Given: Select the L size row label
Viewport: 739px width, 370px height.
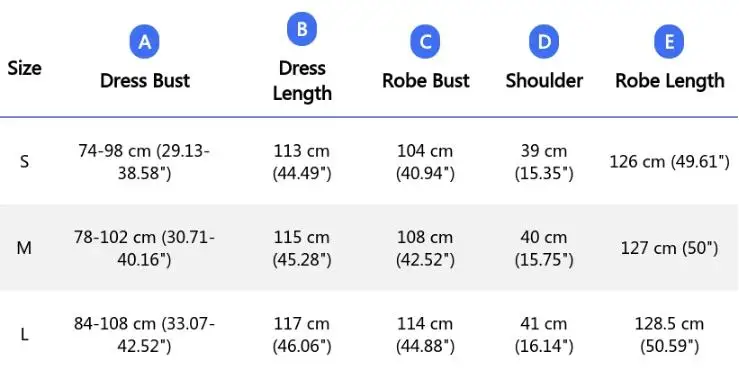Looking at the screenshot, I should point(25,335).
